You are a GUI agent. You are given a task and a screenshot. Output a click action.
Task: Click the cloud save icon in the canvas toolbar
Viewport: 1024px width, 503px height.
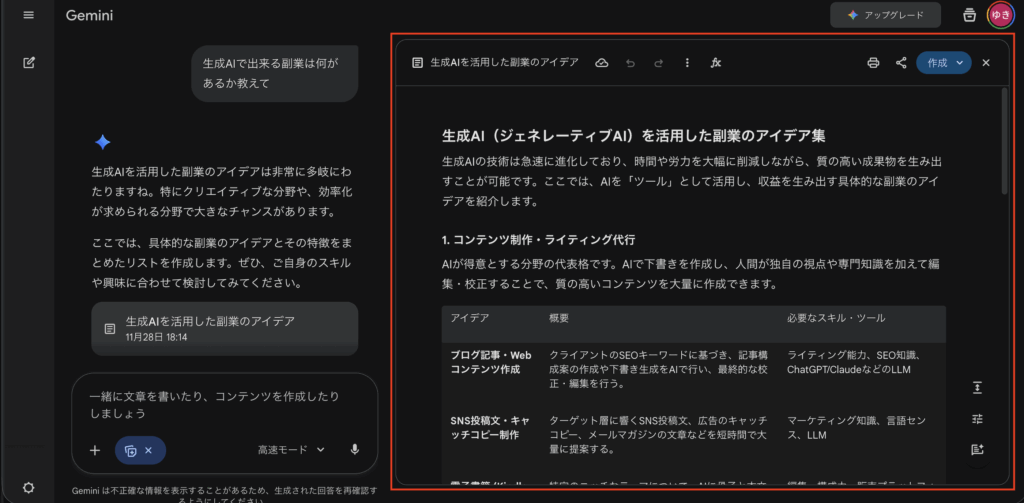(601, 62)
